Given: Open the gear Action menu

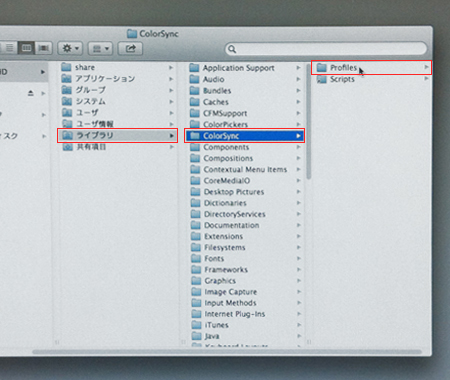Looking at the screenshot, I should coord(70,49).
